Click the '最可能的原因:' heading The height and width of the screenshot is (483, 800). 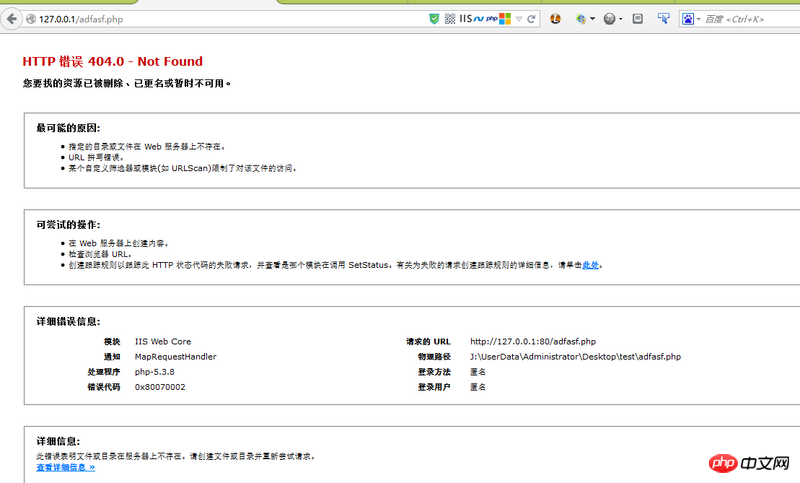(68, 128)
